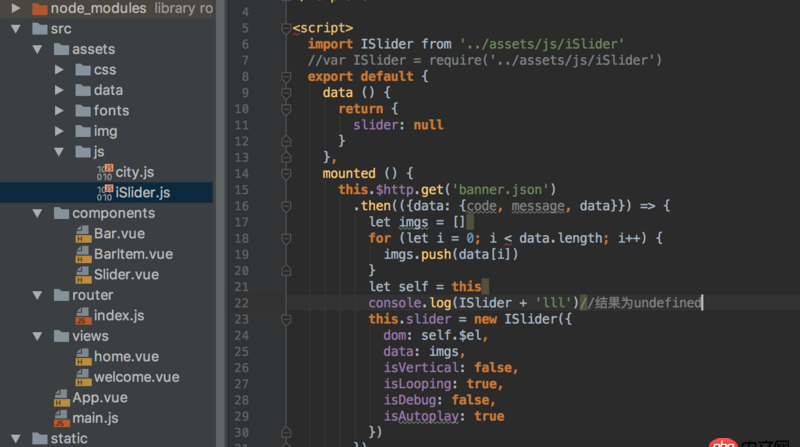This screenshot has width=800, height=447.
Task: Click the App.vue file icon
Action: point(61,398)
